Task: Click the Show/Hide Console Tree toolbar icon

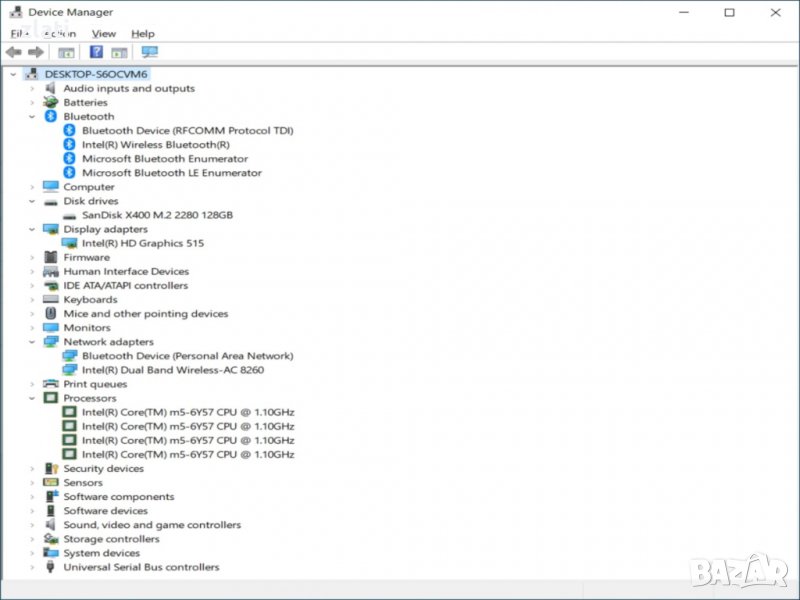Action: [x=67, y=52]
